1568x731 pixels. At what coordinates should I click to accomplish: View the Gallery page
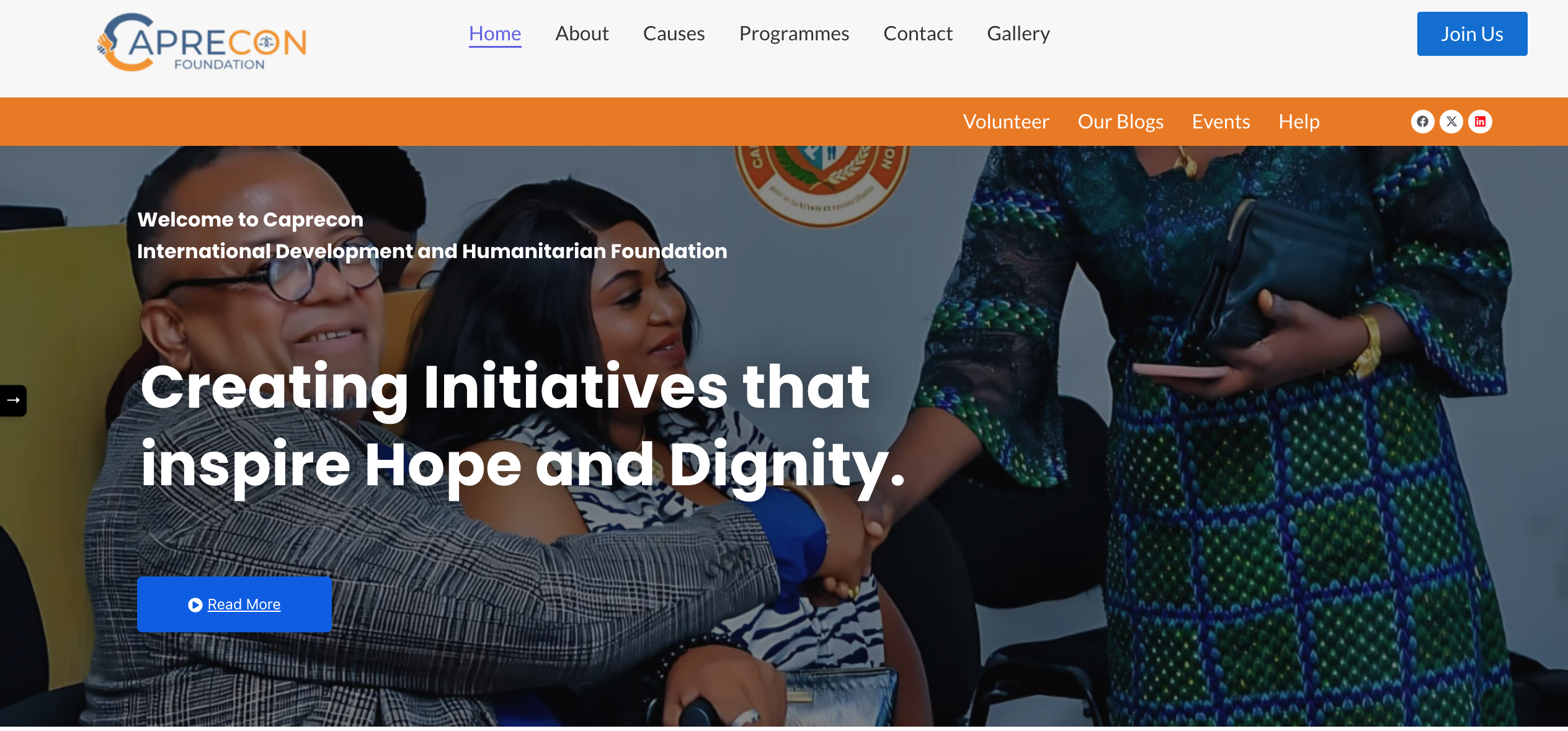pyautogui.click(x=1018, y=34)
